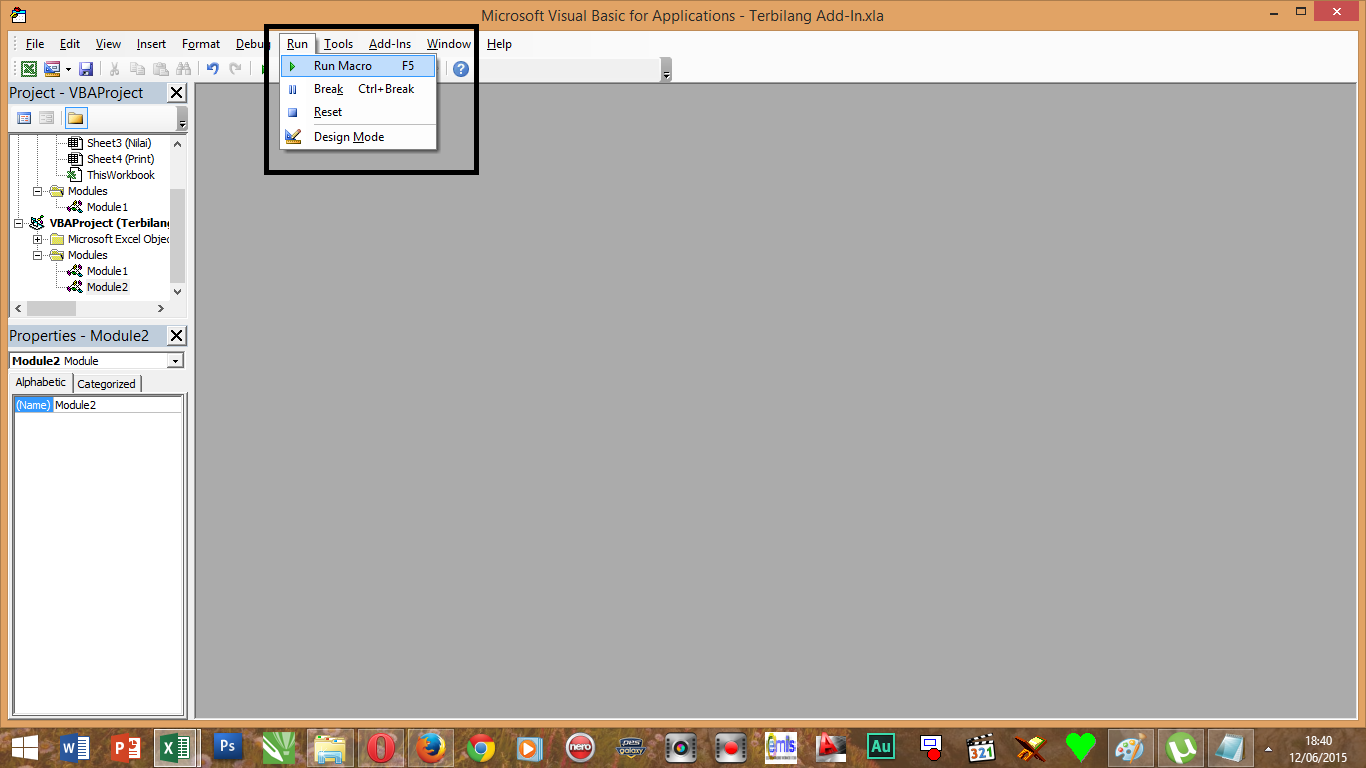Image resolution: width=1366 pixels, height=768 pixels.
Task: Select Module2 in the project tree
Action: pos(107,287)
